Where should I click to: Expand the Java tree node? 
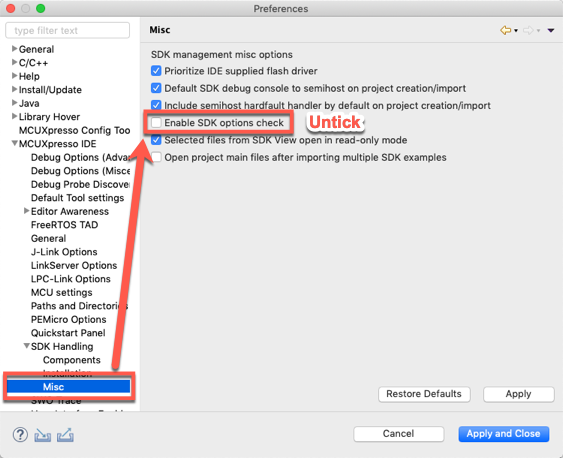14,103
